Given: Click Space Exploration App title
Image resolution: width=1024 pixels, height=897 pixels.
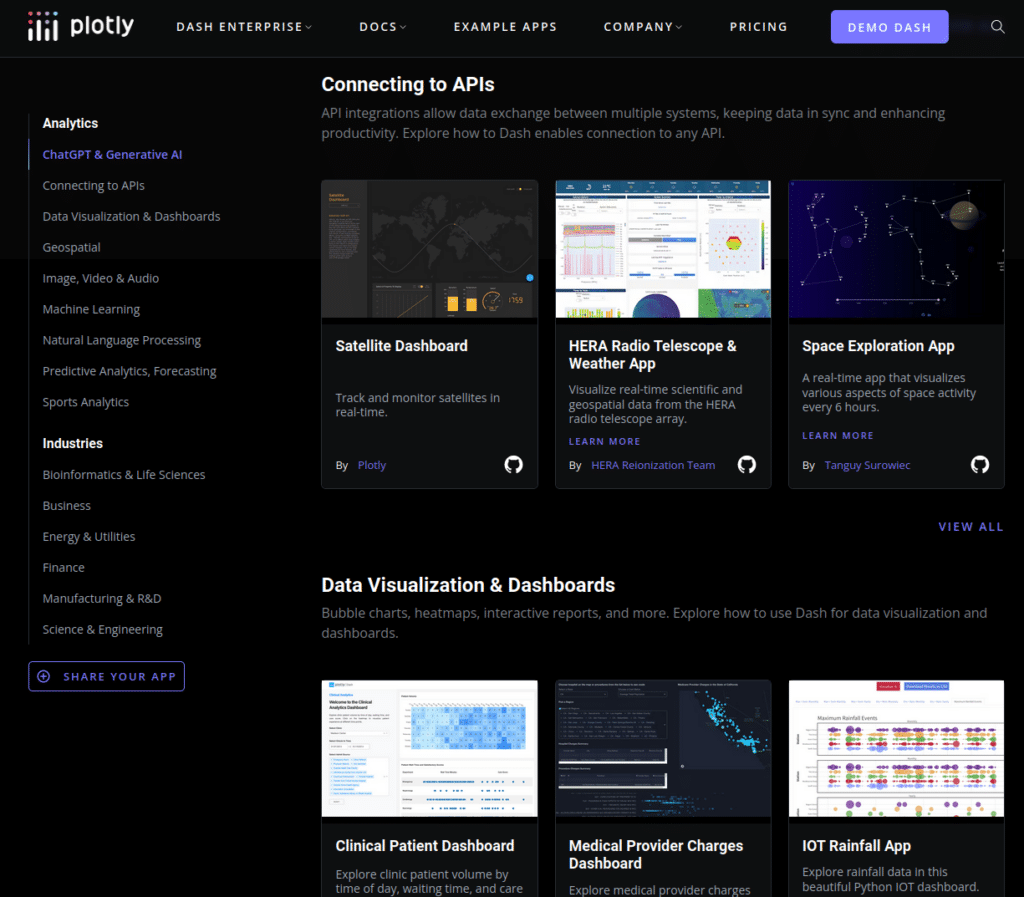Looking at the screenshot, I should [878, 346].
